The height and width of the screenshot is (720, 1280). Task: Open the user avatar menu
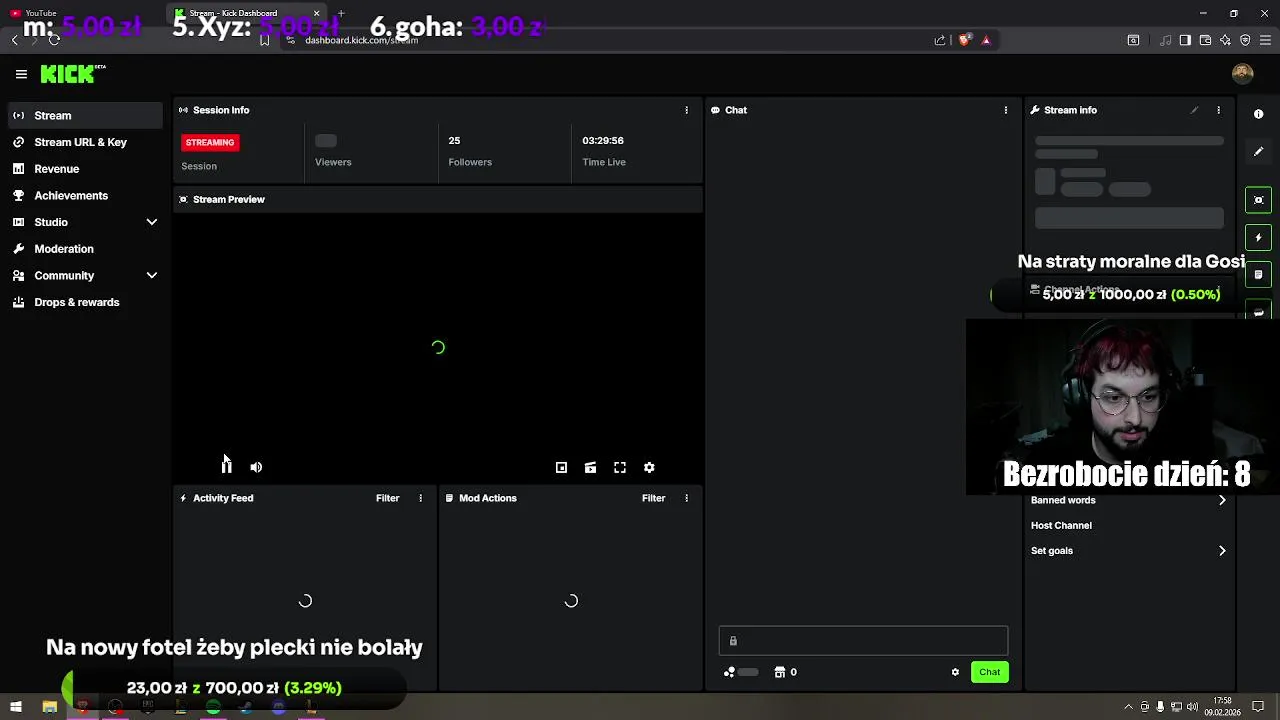pyautogui.click(x=1243, y=74)
